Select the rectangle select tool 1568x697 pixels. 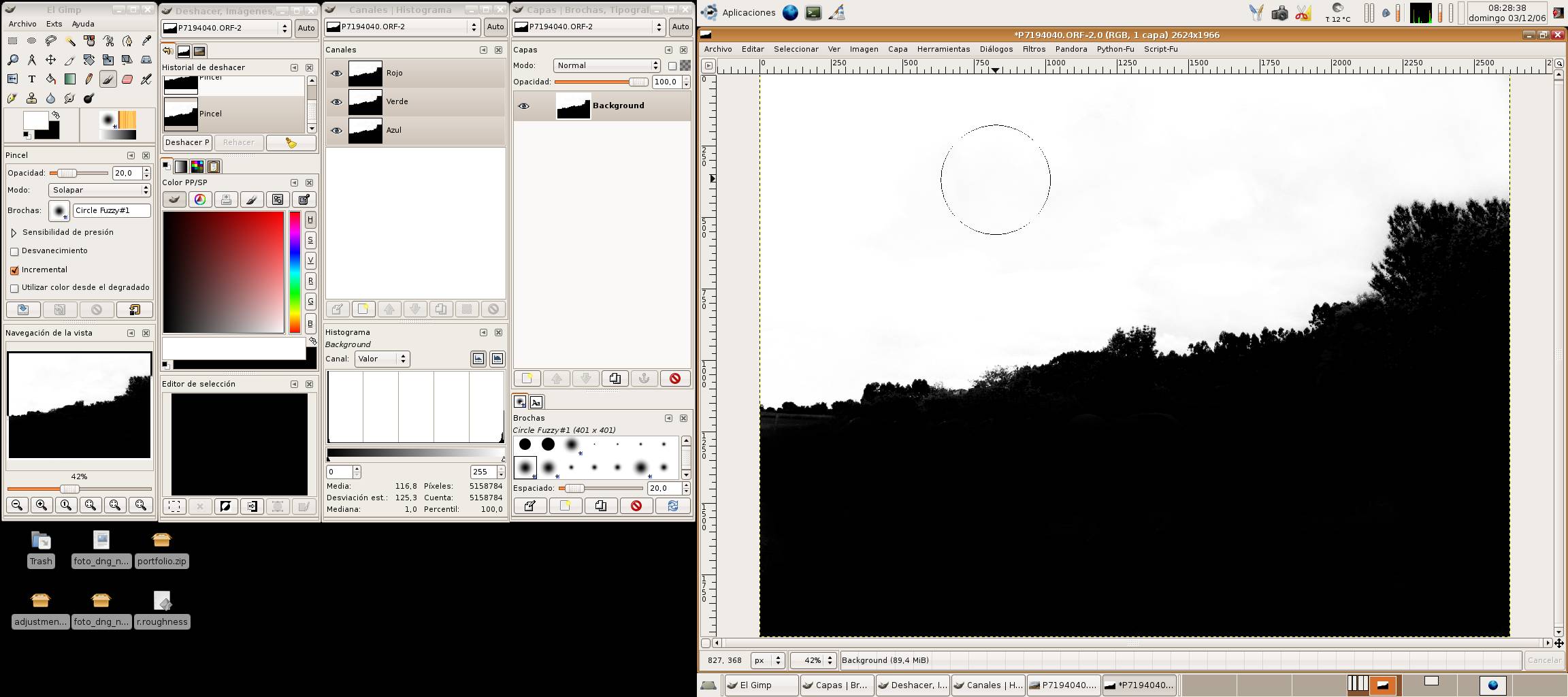(x=12, y=41)
